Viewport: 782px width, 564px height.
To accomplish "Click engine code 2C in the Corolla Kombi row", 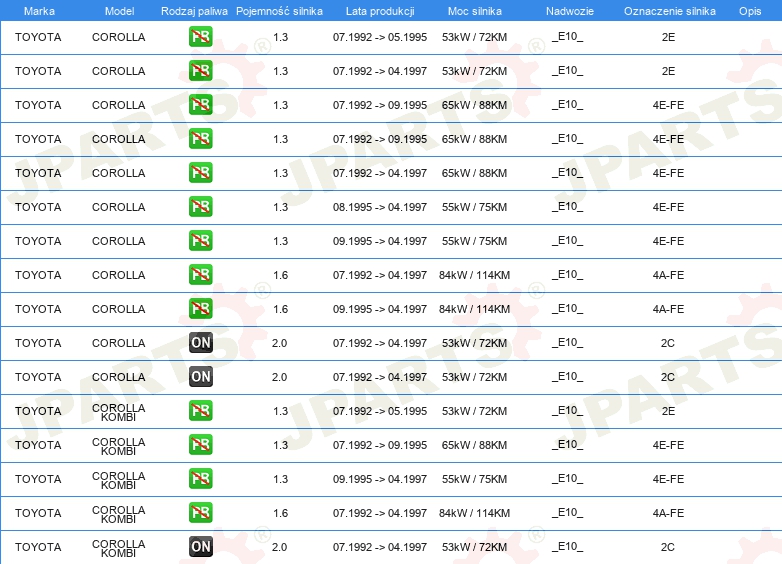I will 668,547.
